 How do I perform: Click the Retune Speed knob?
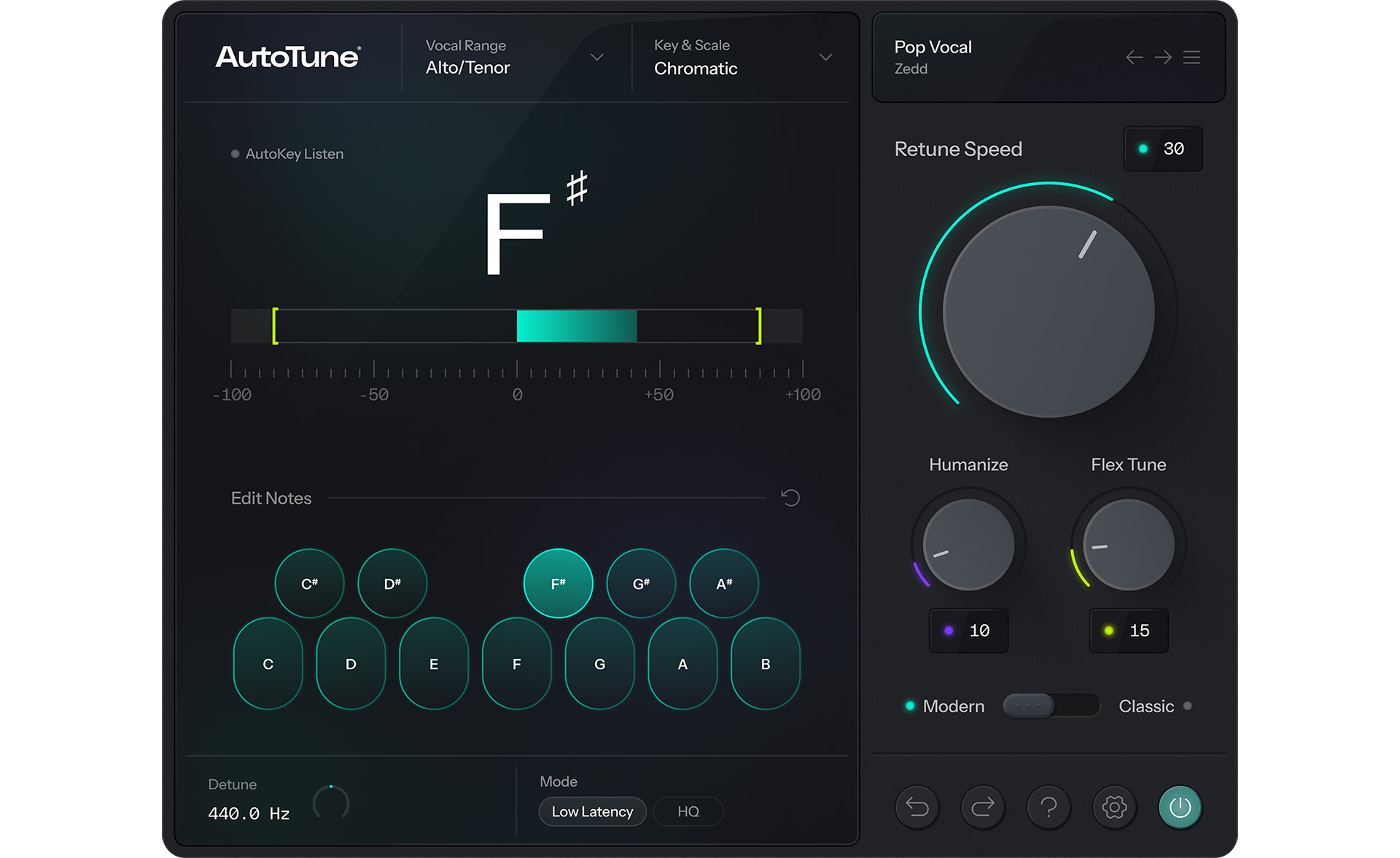1049,312
